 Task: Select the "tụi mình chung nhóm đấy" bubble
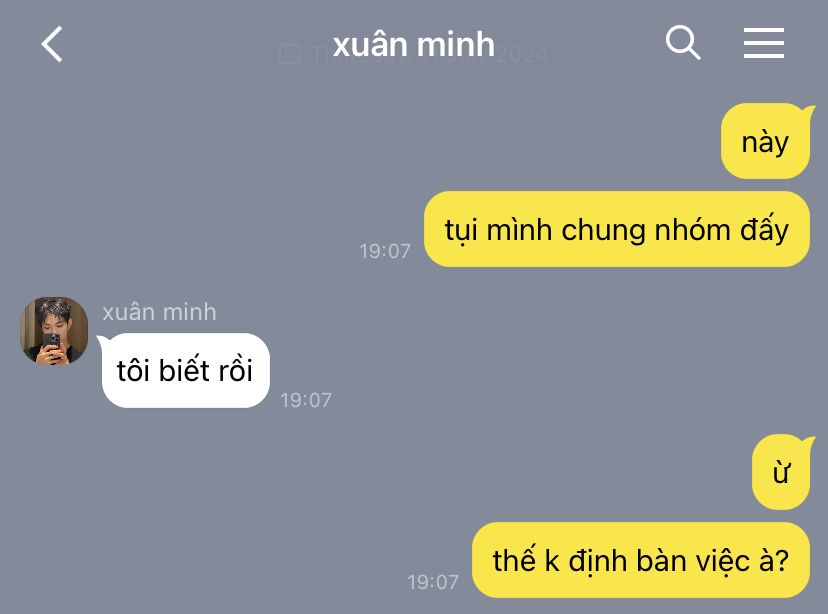617,229
